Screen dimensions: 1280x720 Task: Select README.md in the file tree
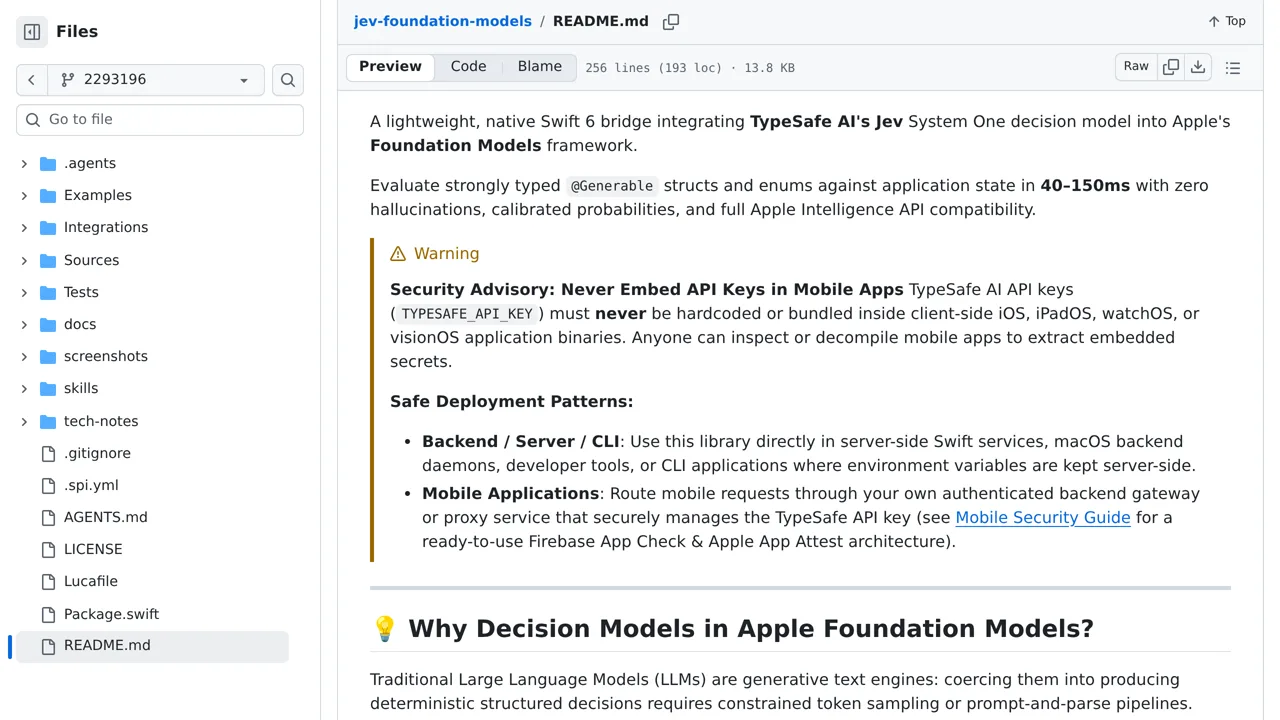(152, 646)
